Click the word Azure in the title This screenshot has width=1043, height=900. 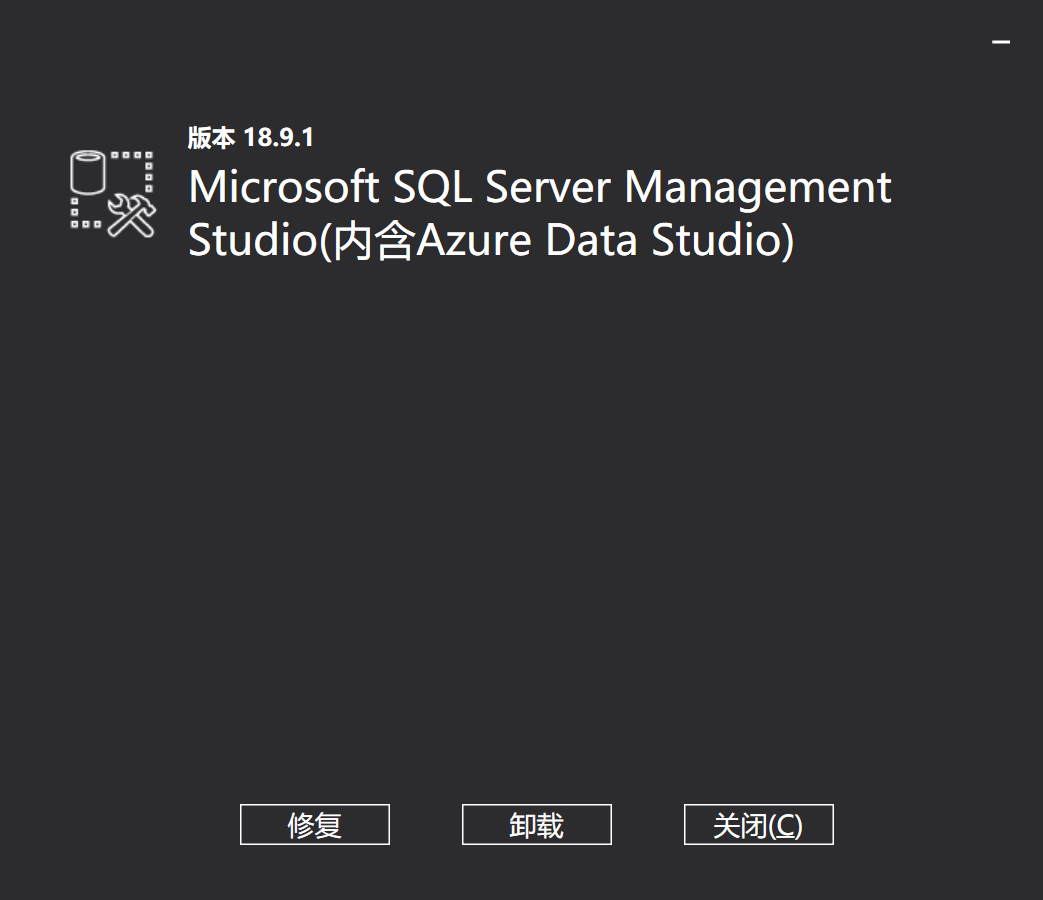tap(473, 241)
